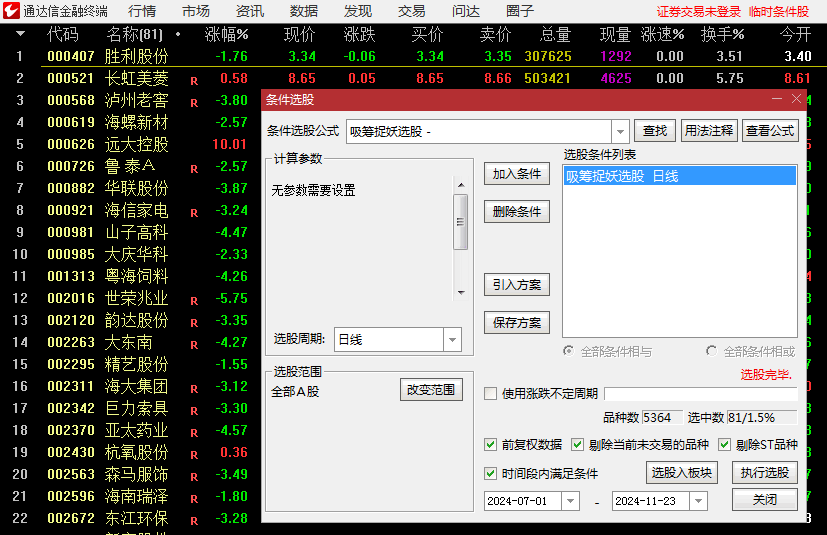Open the 问达 menu
Image resolution: width=827 pixels, height=535 pixels.
coord(466,11)
